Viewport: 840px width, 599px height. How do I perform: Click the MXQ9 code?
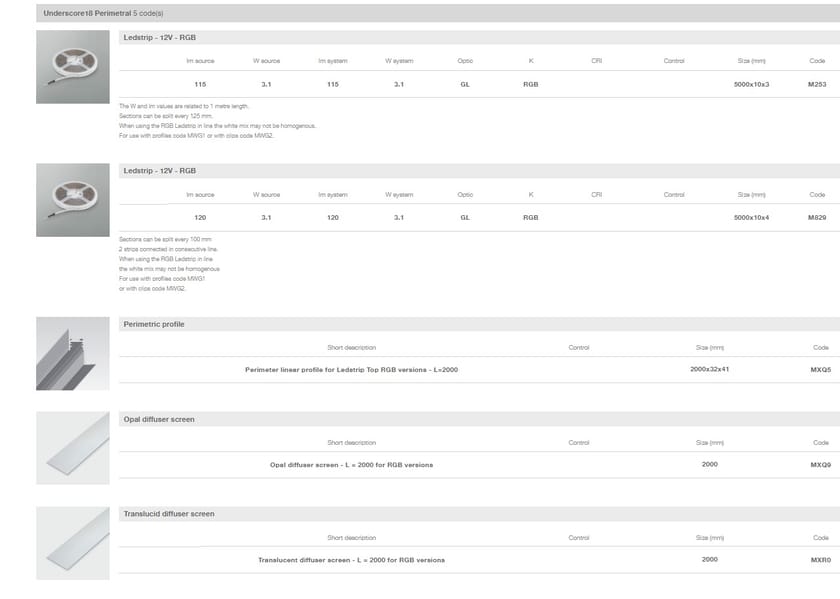point(820,465)
